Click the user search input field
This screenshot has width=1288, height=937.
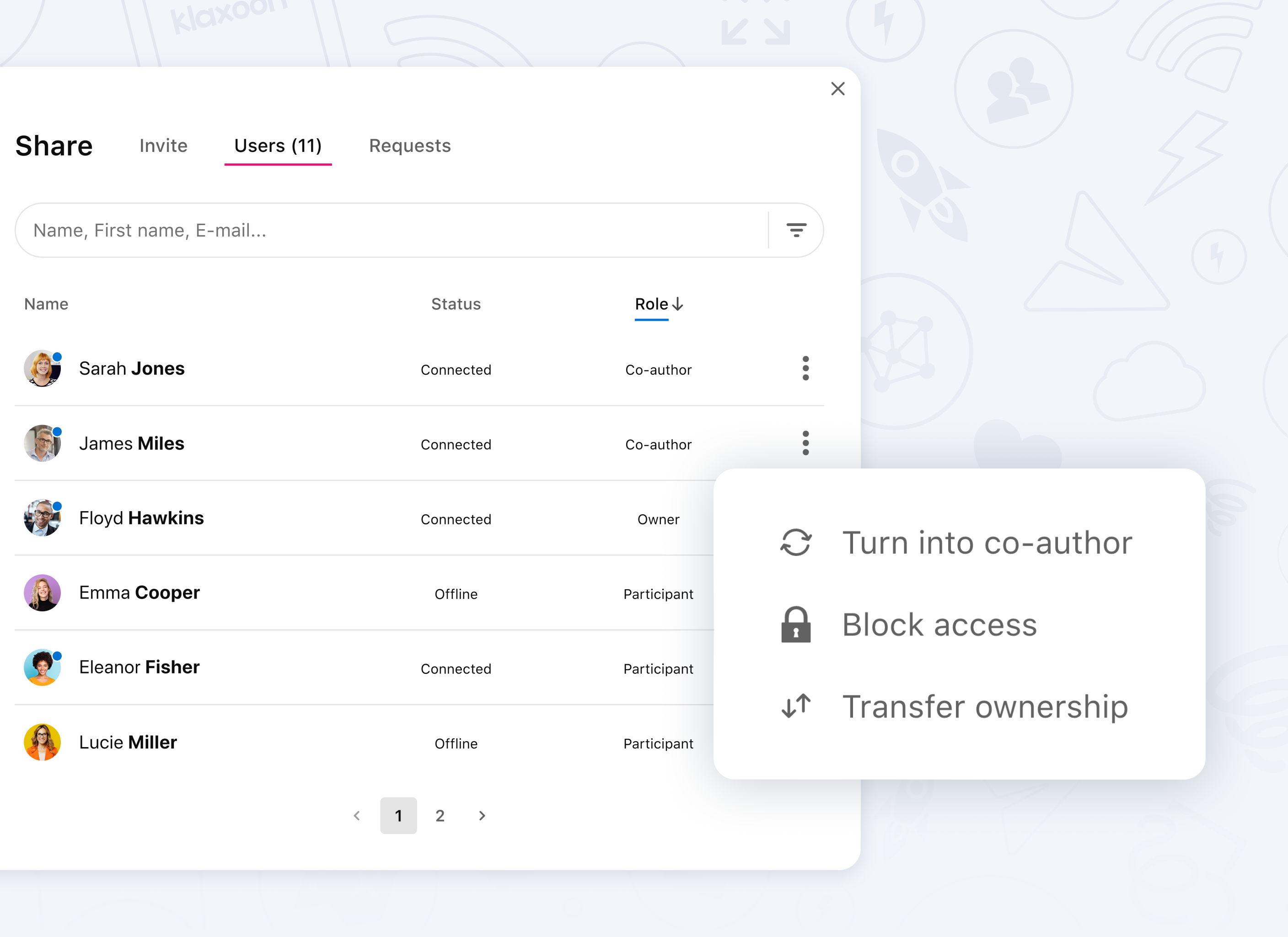341,230
